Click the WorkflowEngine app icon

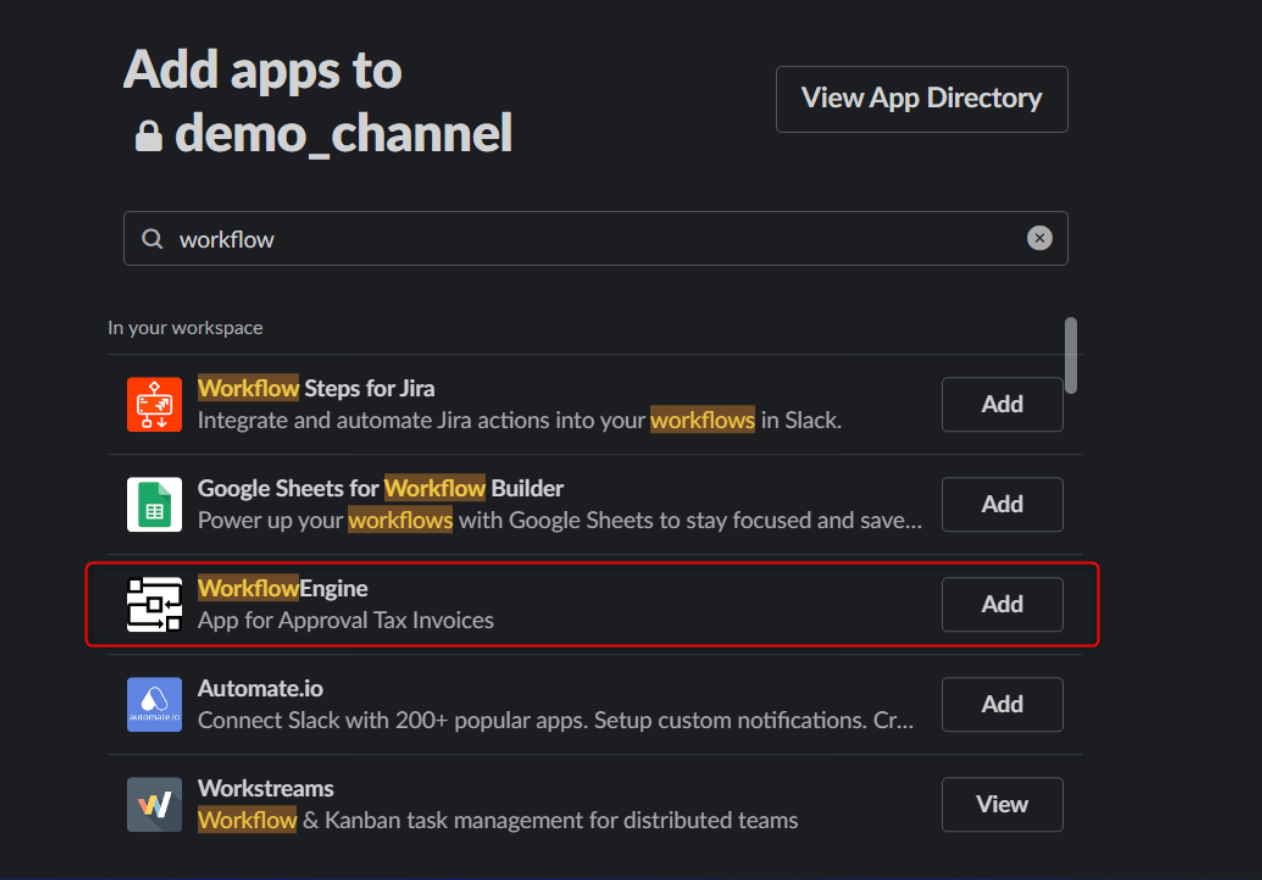[x=154, y=604]
